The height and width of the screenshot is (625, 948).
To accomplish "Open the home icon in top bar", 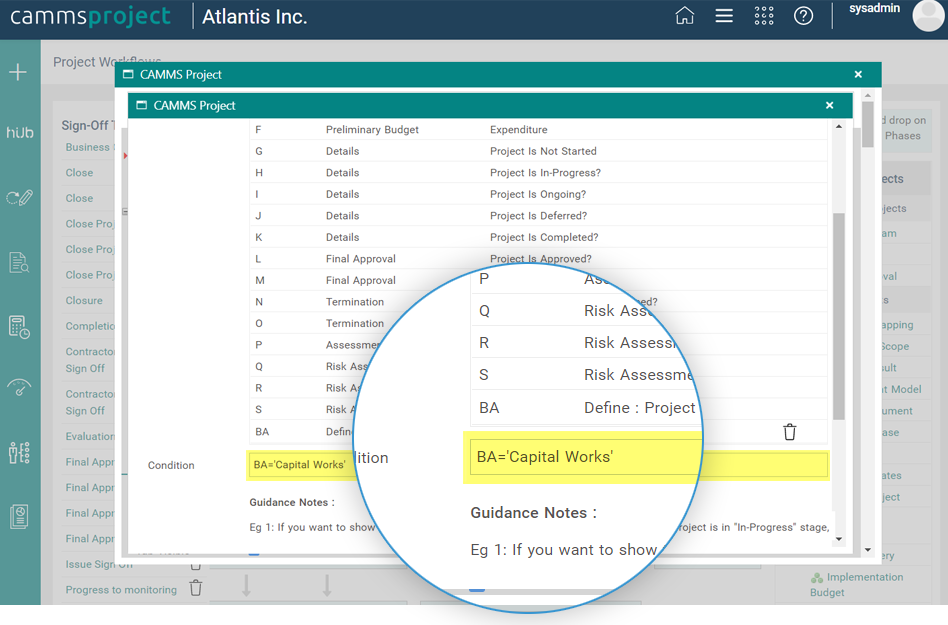I will coord(684,16).
